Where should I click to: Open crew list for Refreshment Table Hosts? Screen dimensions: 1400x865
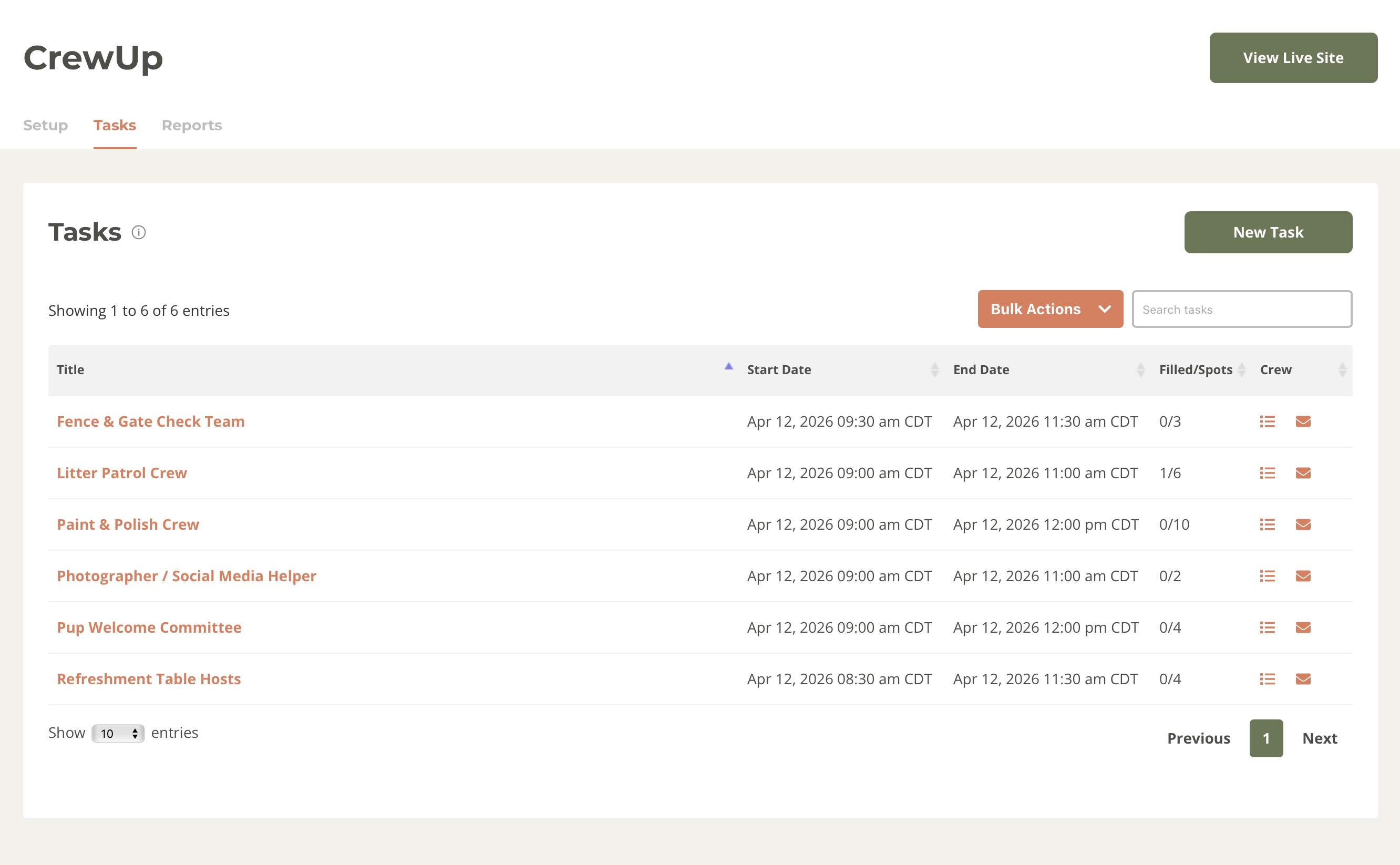click(x=1267, y=679)
